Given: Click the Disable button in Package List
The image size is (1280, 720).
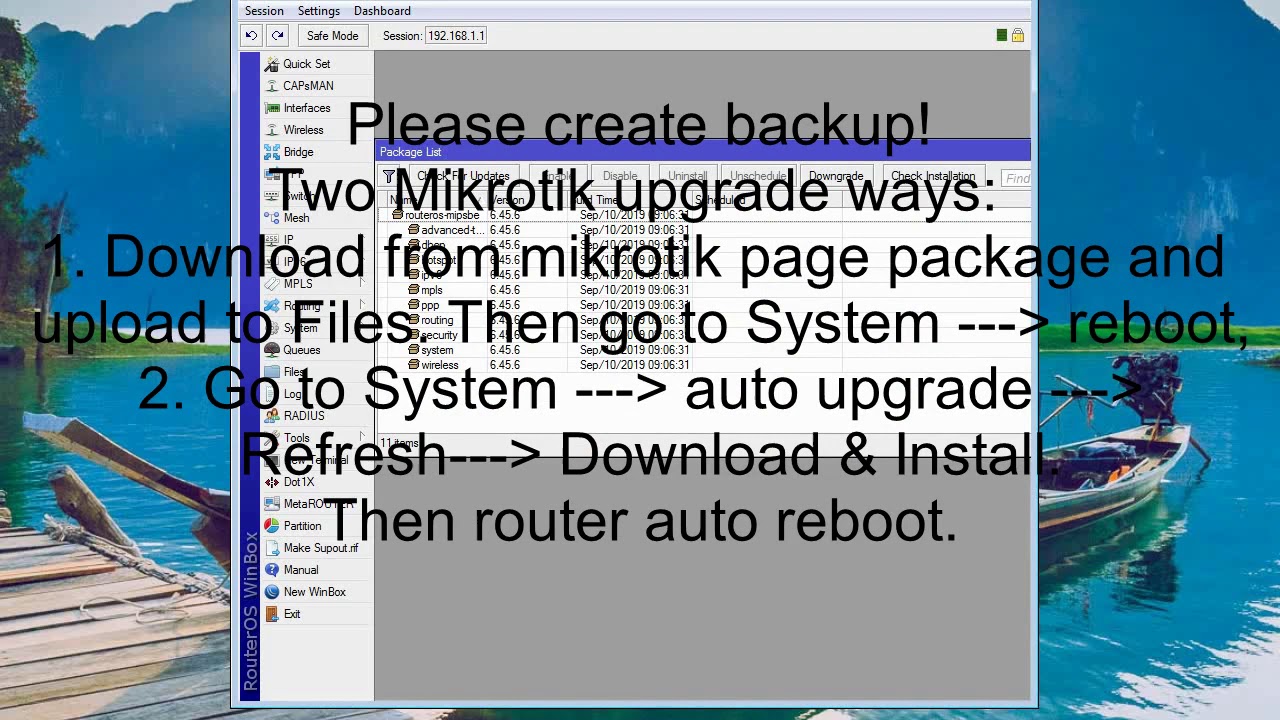Looking at the screenshot, I should click(619, 177).
